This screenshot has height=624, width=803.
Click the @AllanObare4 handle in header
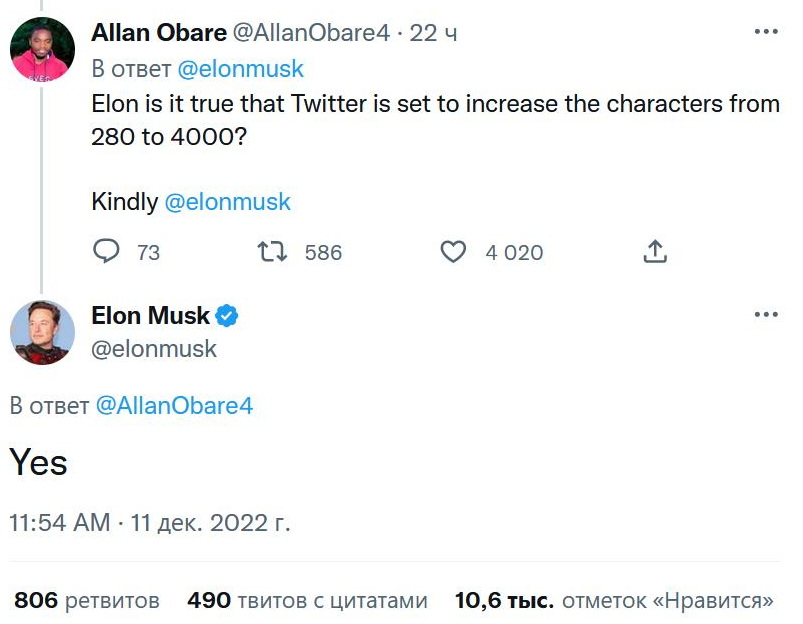pos(311,33)
